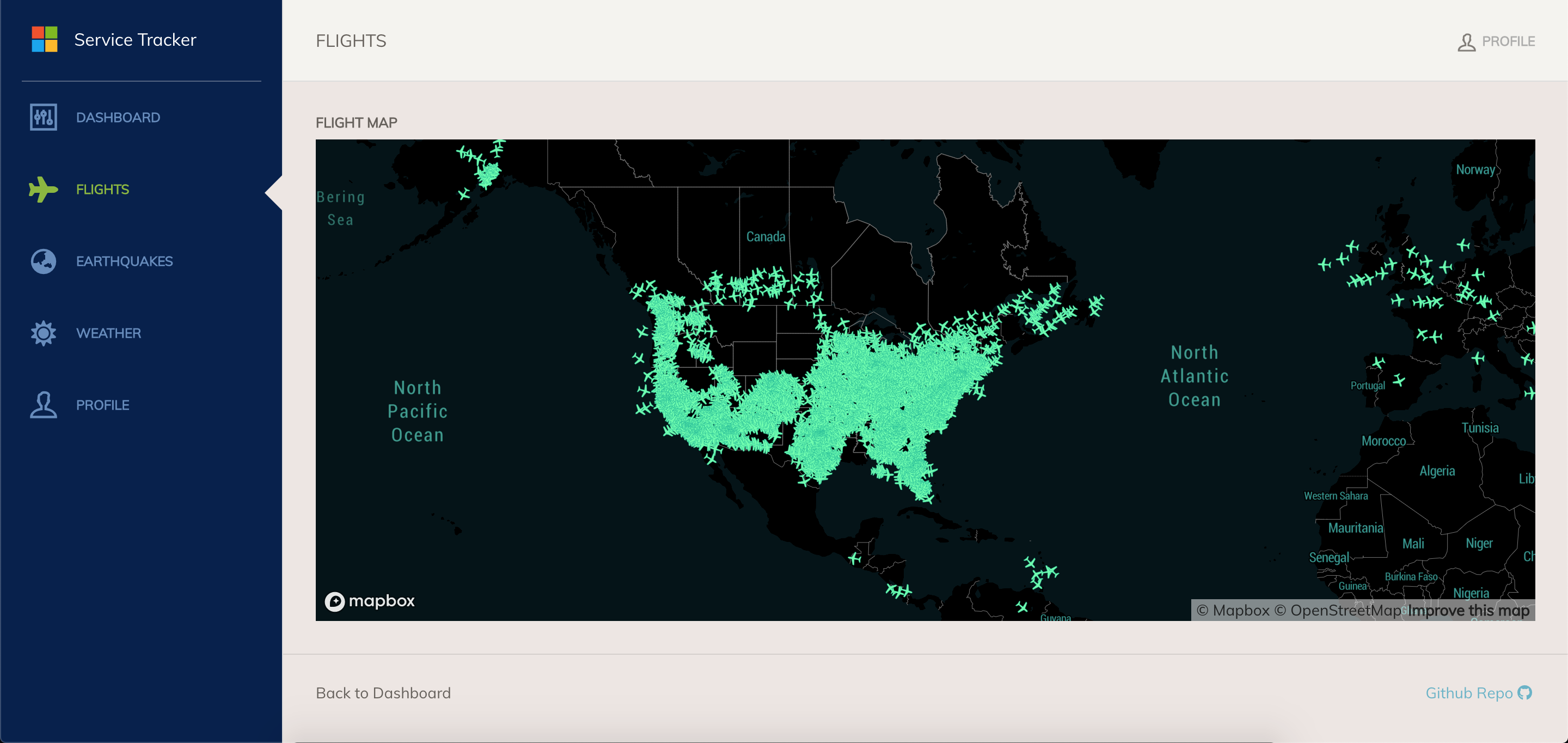1568x743 pixels.
Task: Click the Earthquakes globe icon
Action: [43, 261]
